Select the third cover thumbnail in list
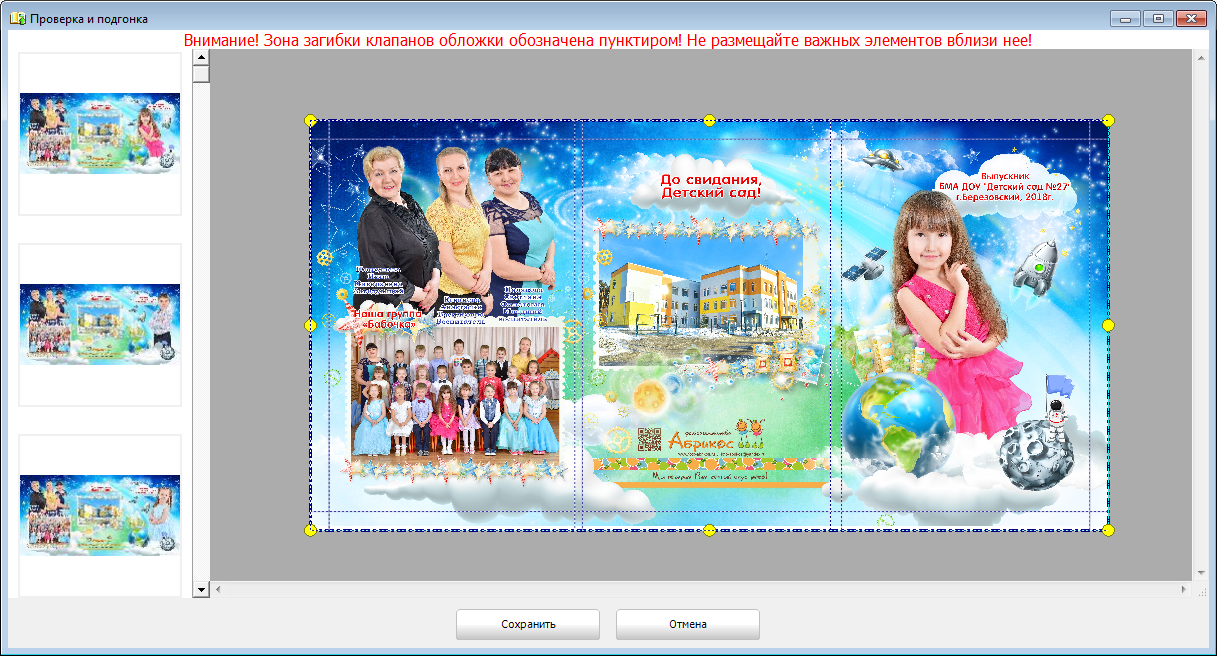This screenshot has height=656, width=1217. click(x=100, y=515)
